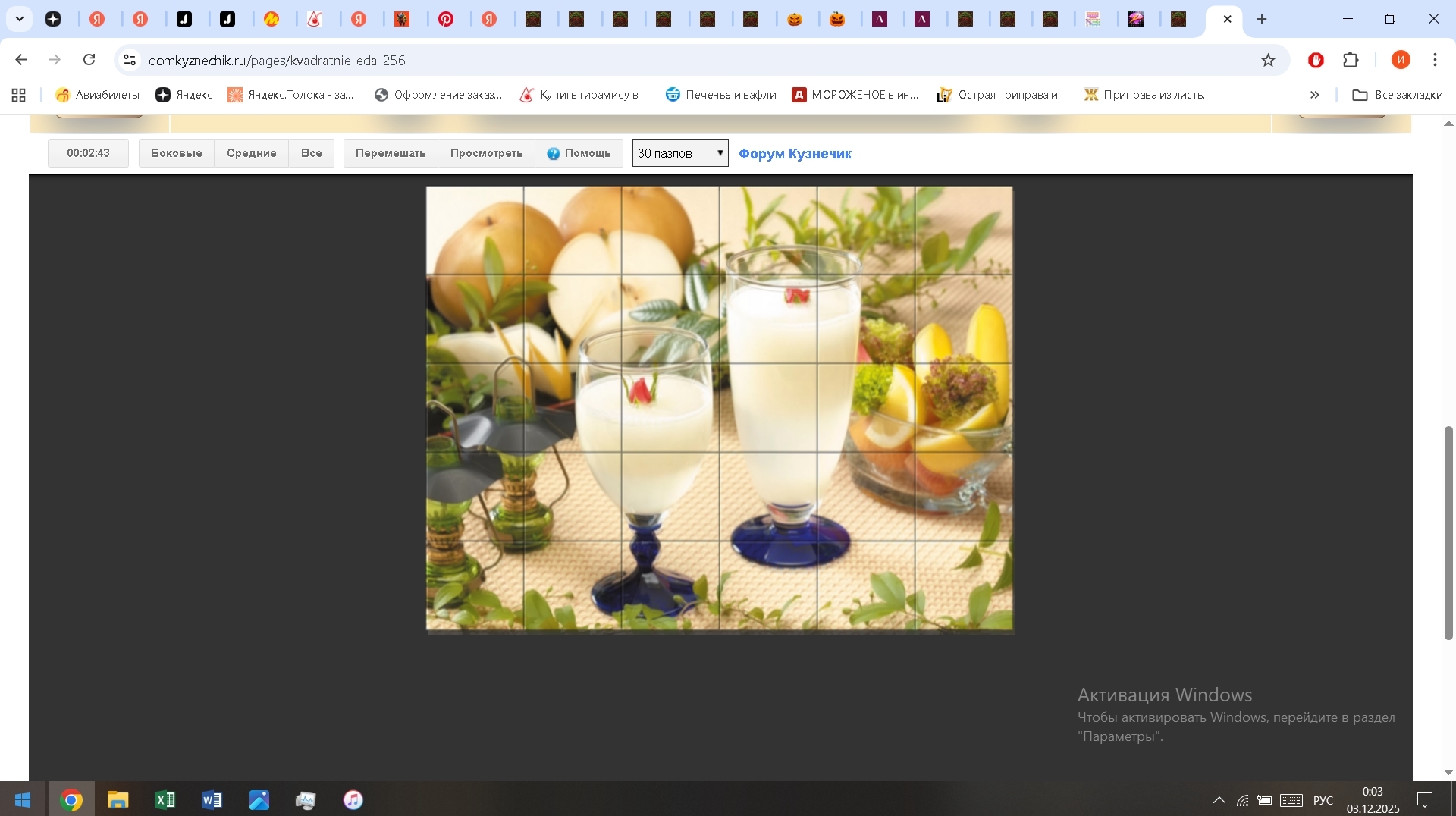
Task: Open the Apps grid in bookmarks bar
Action: click(19, 95)
